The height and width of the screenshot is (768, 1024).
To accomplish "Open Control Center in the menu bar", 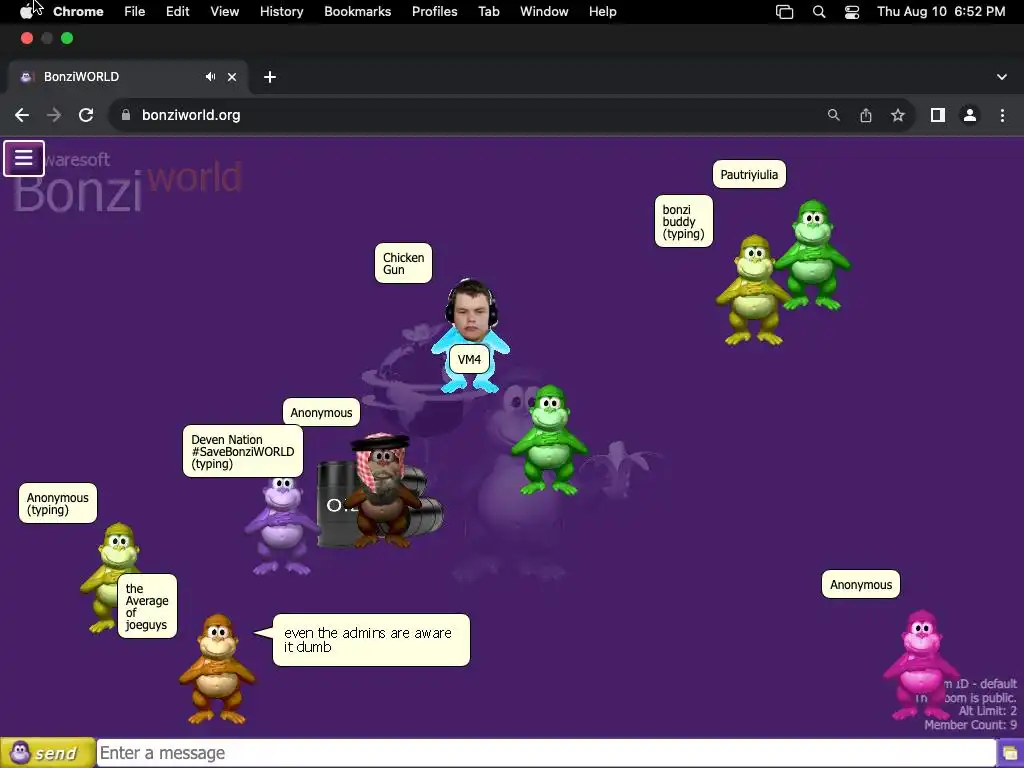I will point(852,12).
